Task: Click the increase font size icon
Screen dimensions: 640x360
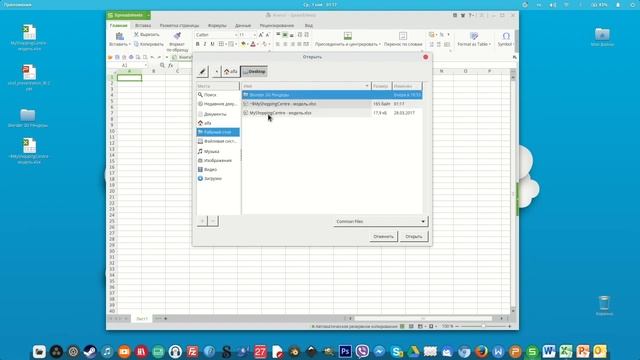Action: click(x=261, y=35)
